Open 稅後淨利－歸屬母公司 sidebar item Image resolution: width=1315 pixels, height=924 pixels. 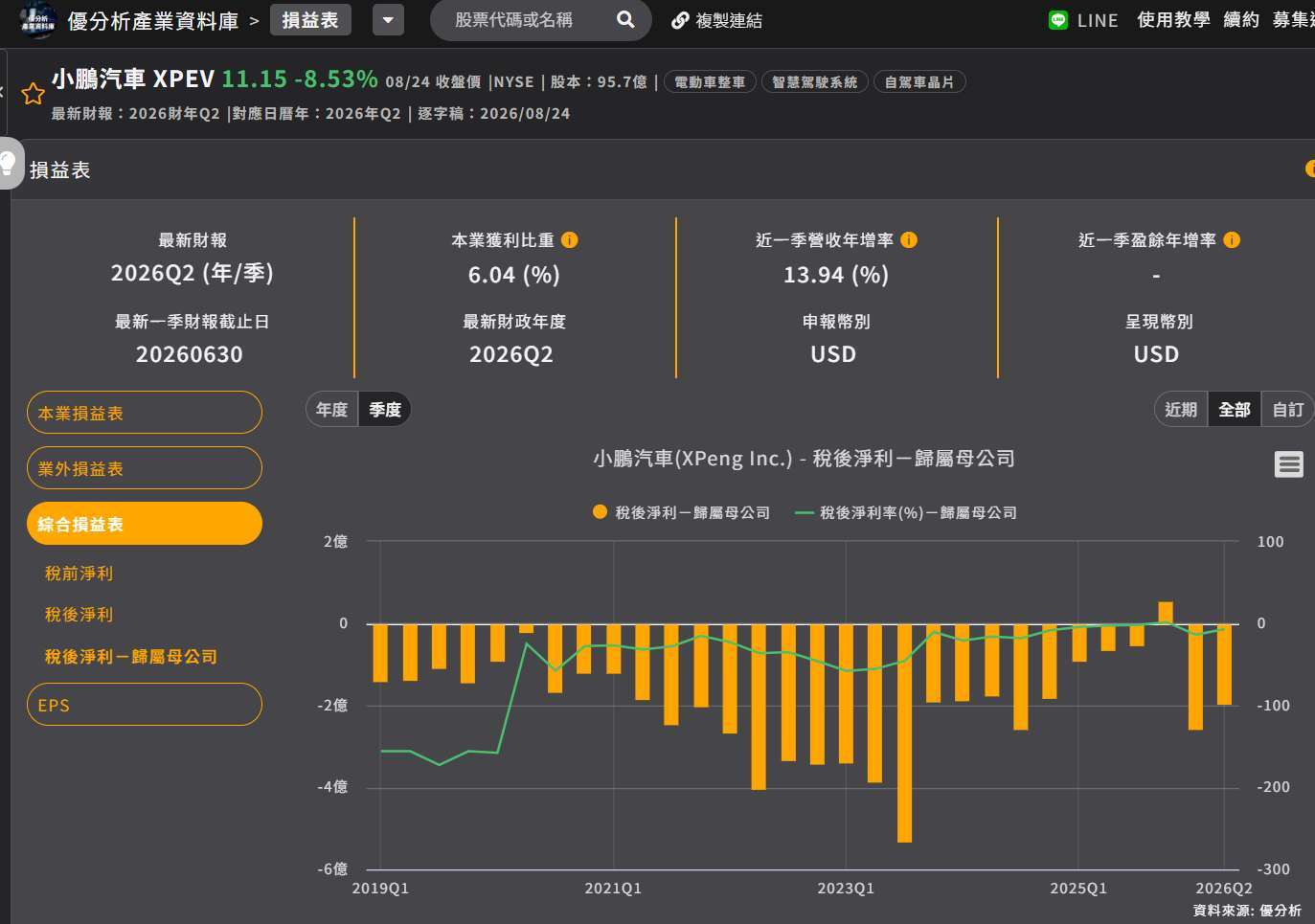(x=131, y=657)
